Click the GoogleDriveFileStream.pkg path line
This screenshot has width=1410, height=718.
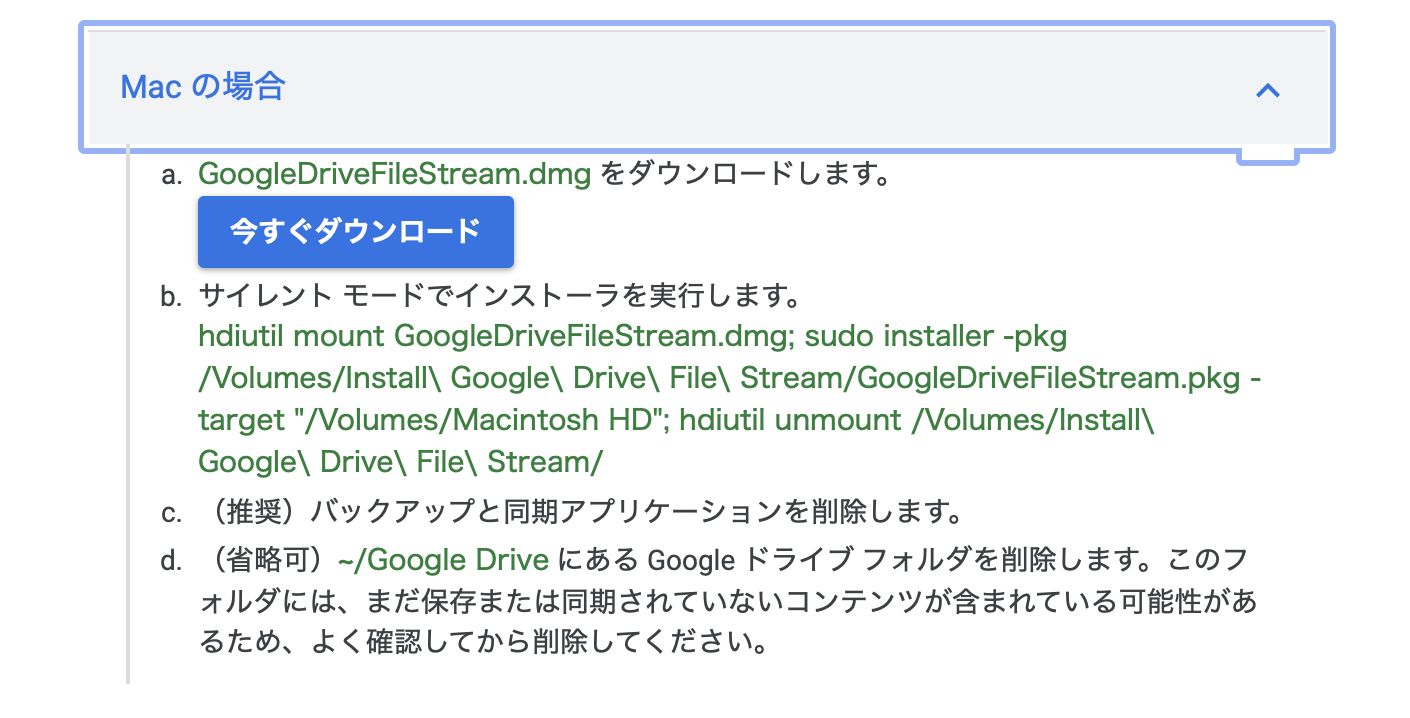pyautogui.click(x=730, y=378)
